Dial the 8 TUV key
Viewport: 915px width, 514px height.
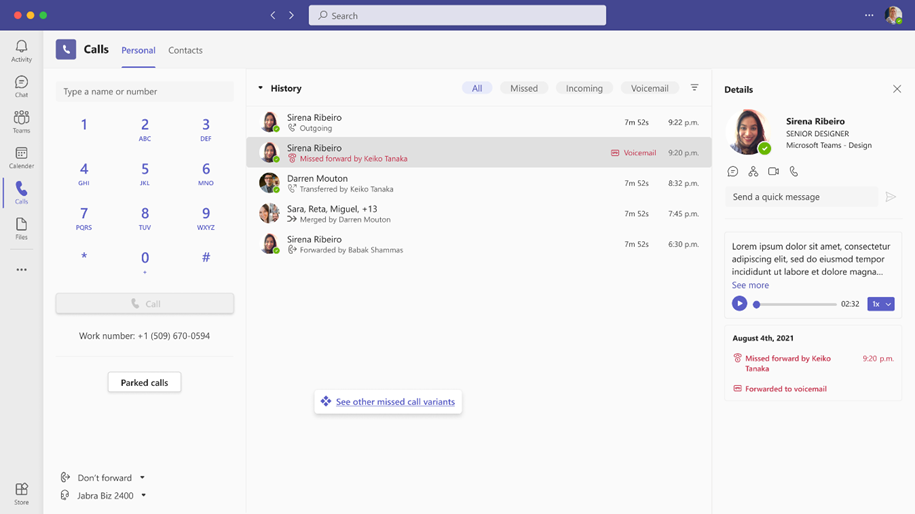pyautogui.click(x=145, y=217)
